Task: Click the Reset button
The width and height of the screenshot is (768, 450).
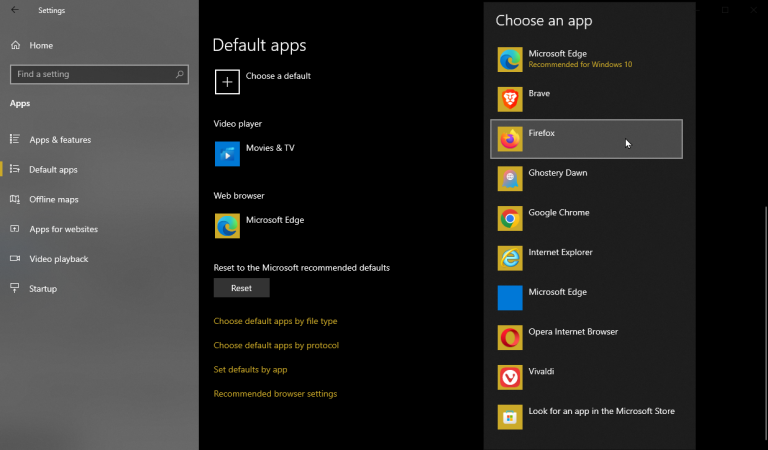Action: (x=241, y=288)
